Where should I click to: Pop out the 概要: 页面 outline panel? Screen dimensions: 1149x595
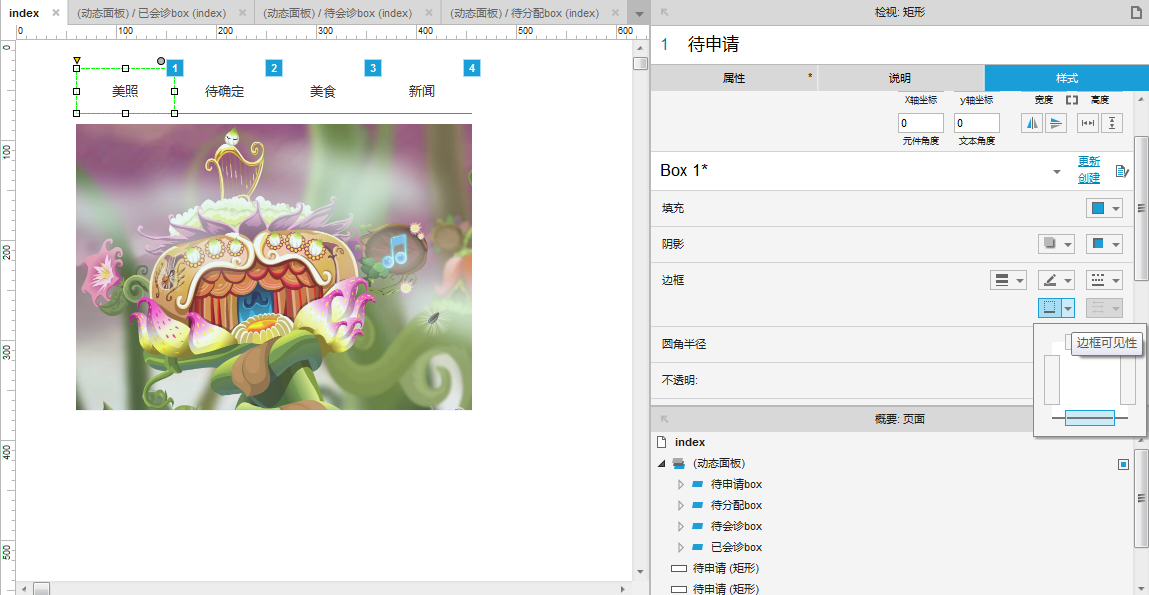(x=665, y=419)
